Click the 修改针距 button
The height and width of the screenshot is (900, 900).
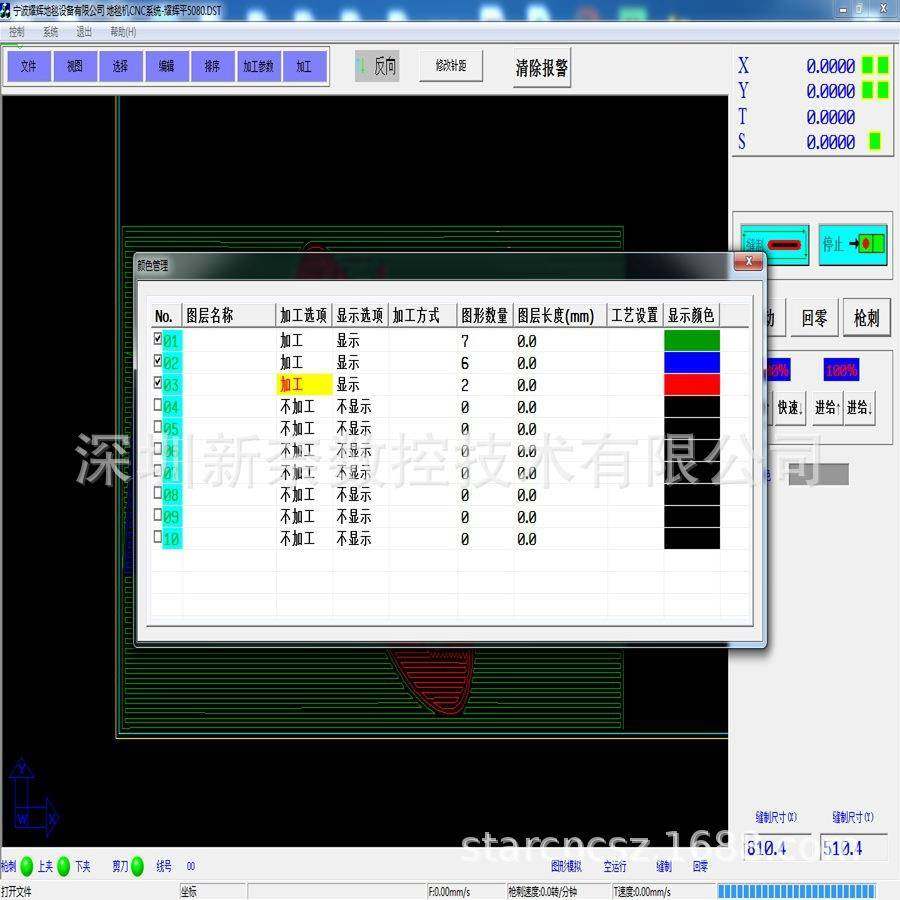pos(451,66)
